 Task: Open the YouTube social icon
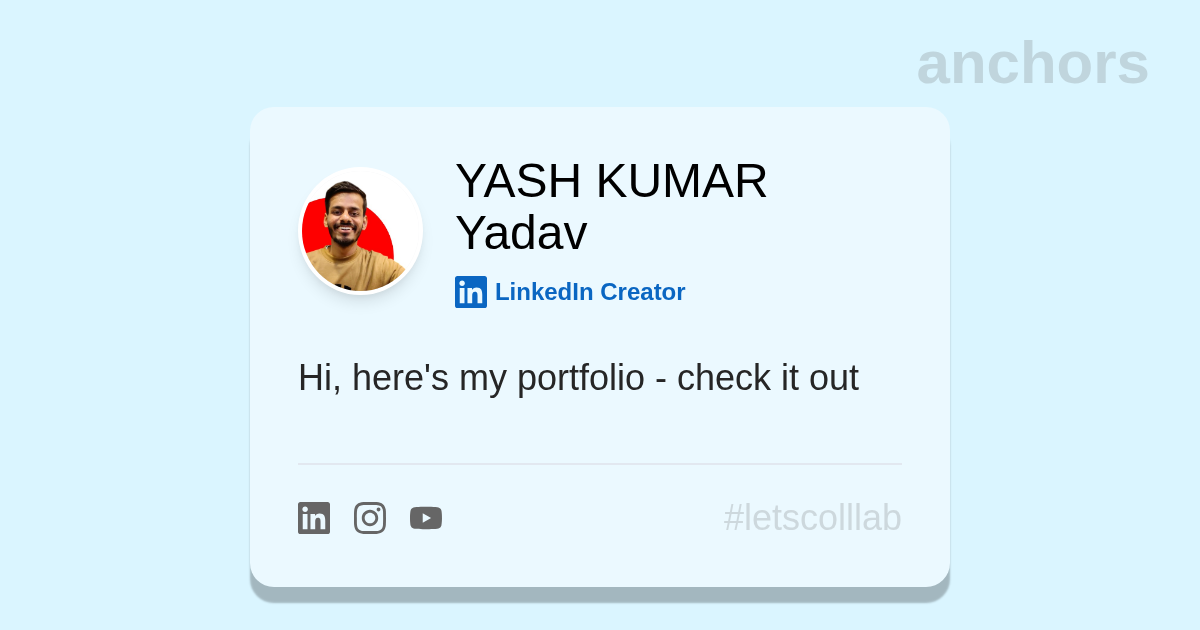tap(426, 518)
